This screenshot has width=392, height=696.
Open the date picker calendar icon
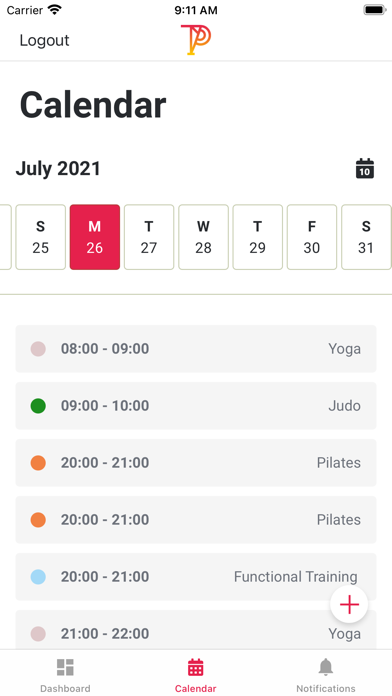pyautogui.click(x=365, y=169)
